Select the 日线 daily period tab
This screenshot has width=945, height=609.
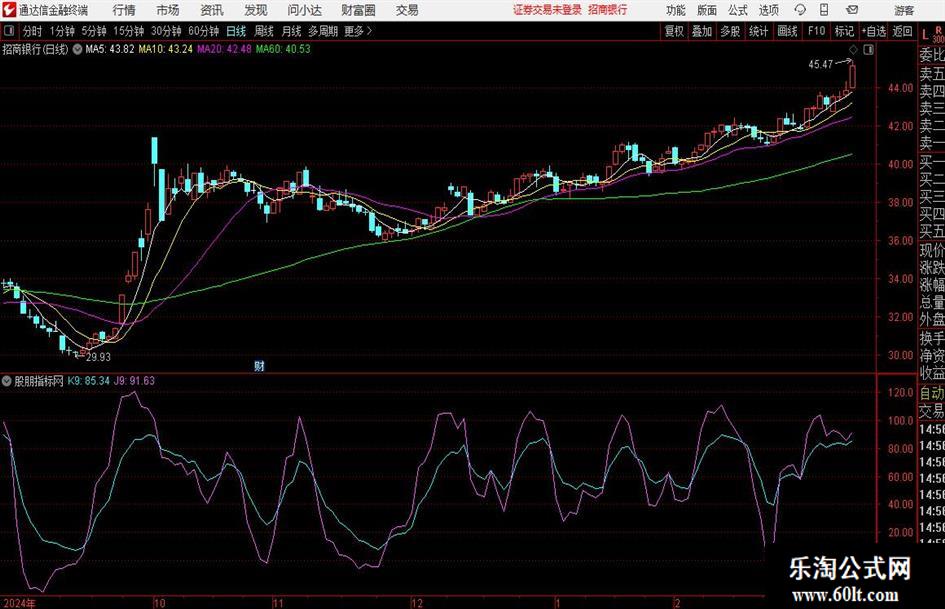tap(236, 31)
